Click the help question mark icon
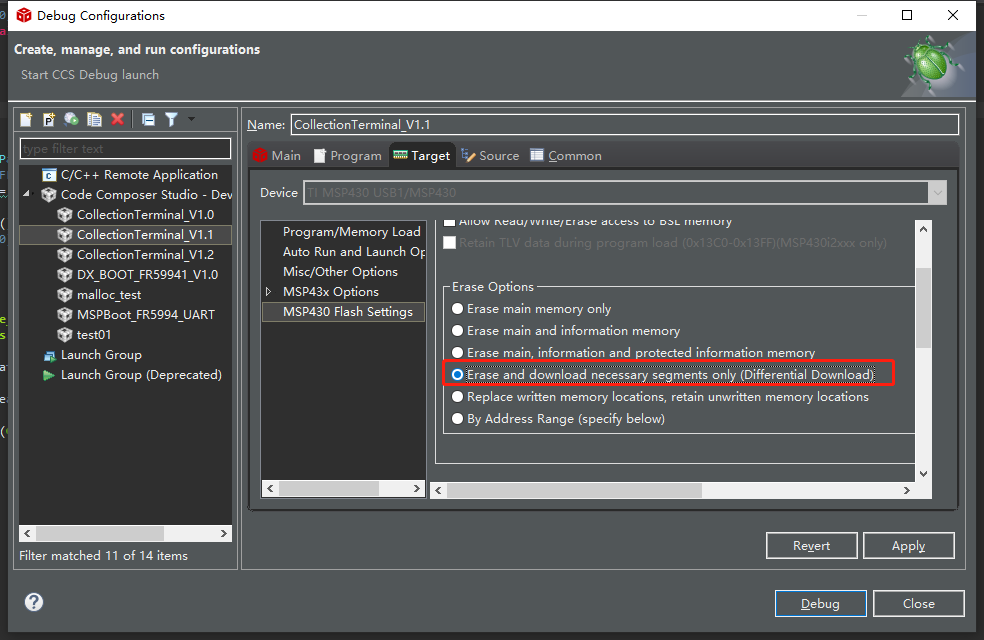Screen dimensions: 984x640 (34, 602)
